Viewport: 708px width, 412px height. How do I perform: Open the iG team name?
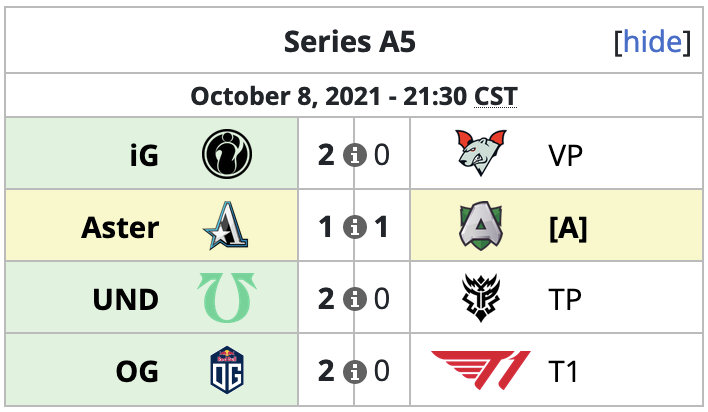144,155
